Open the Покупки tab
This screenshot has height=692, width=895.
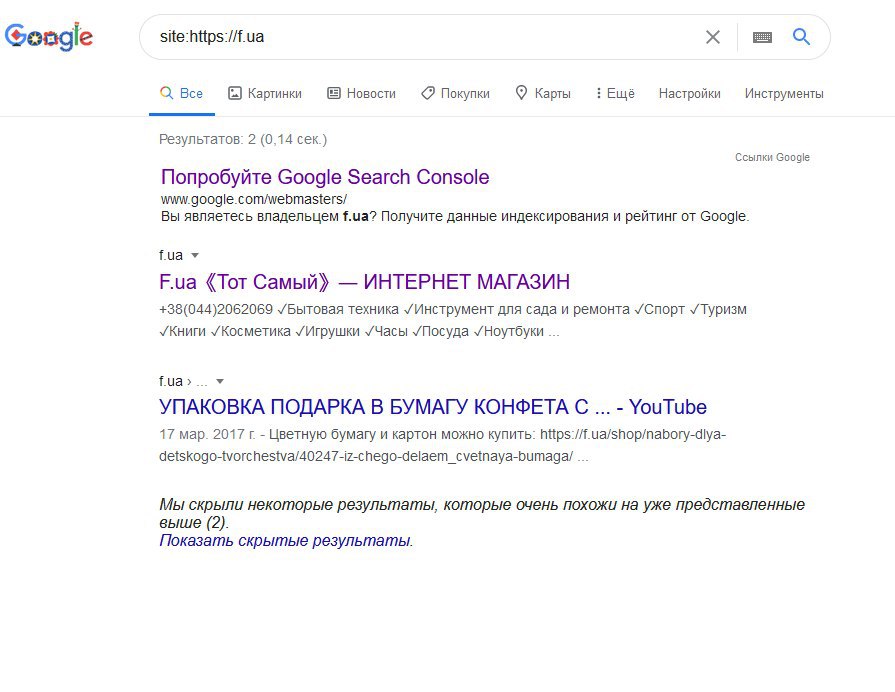tap(455, 93)
